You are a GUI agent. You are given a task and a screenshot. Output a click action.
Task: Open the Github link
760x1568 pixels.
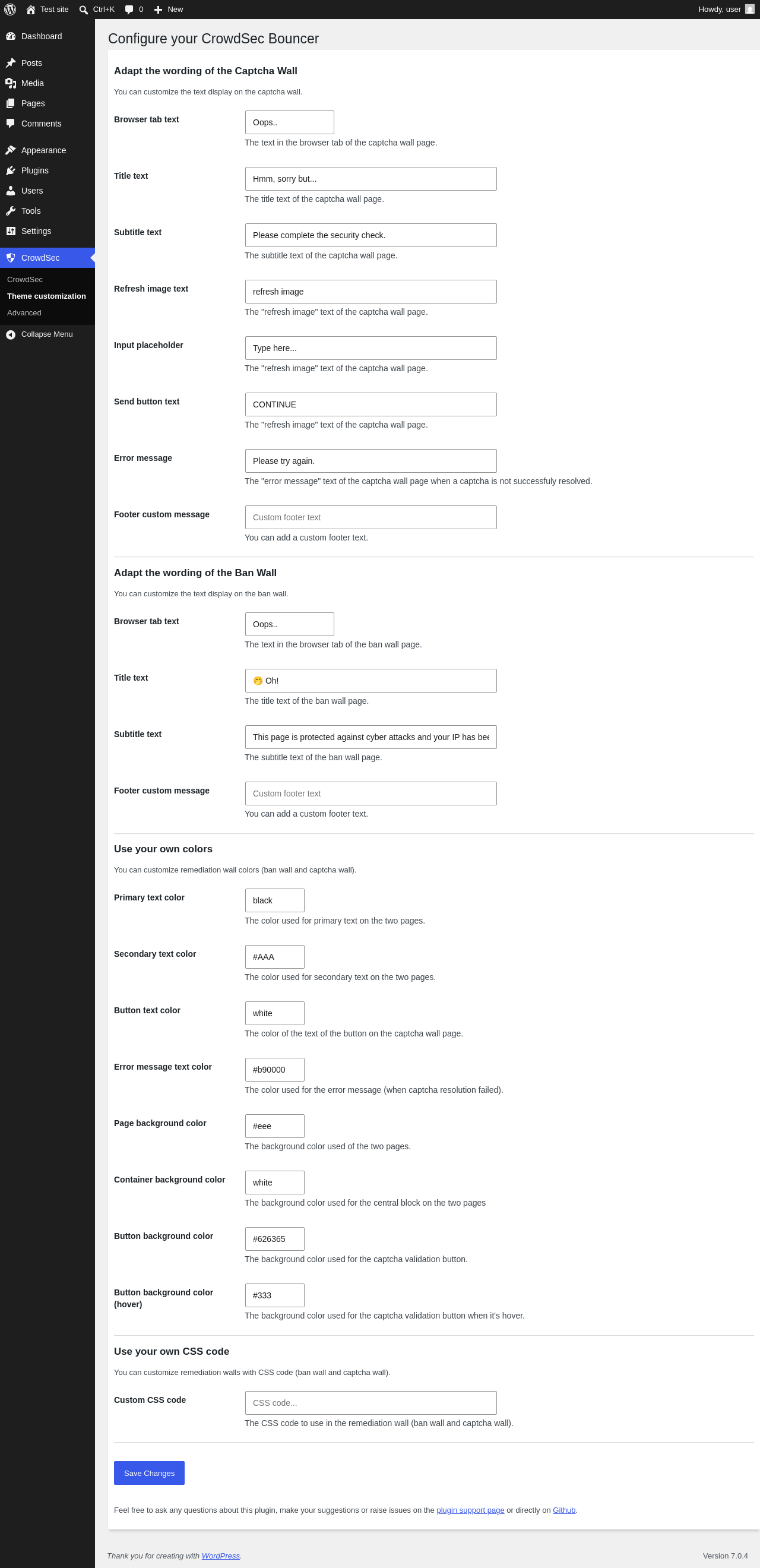564,1510
